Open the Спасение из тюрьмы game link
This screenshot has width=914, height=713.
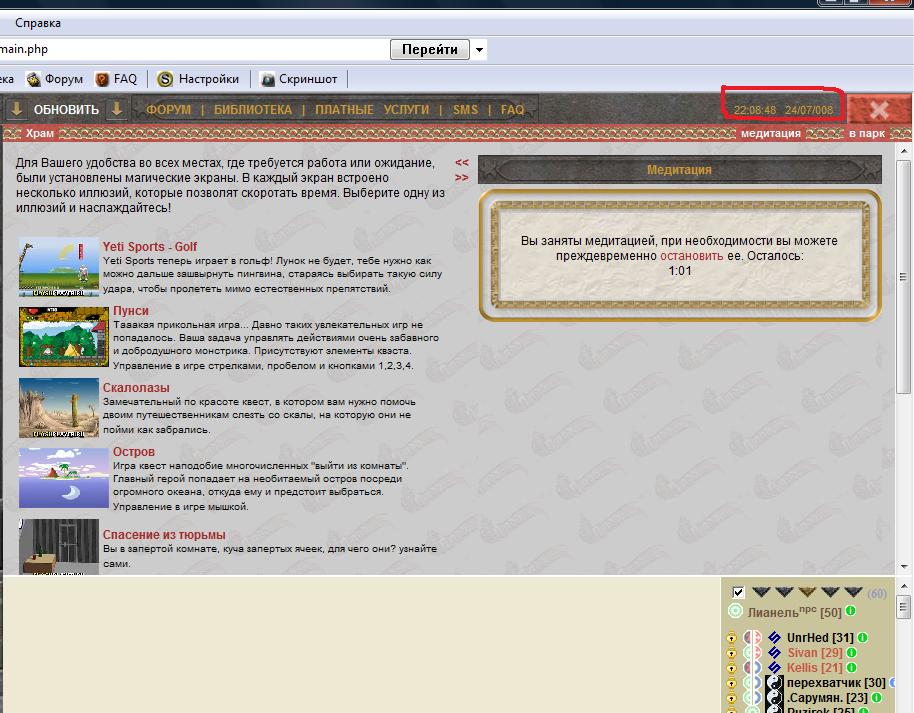click(x=164, y=535)
